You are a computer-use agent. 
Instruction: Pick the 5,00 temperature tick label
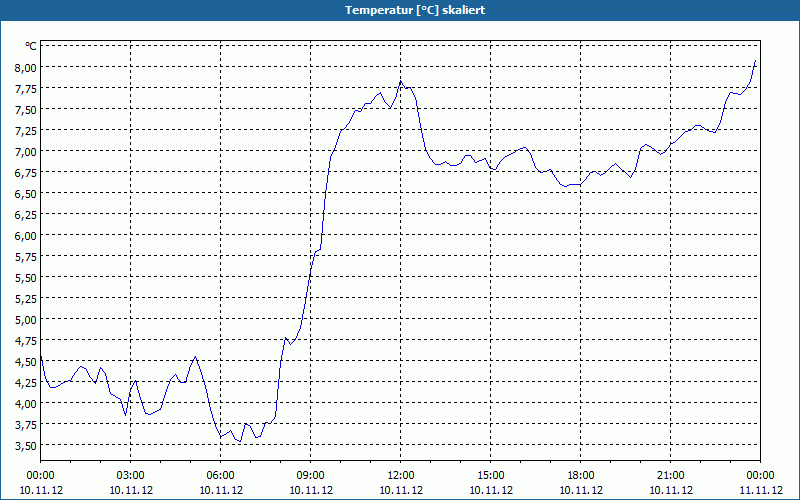coord(26,319)
